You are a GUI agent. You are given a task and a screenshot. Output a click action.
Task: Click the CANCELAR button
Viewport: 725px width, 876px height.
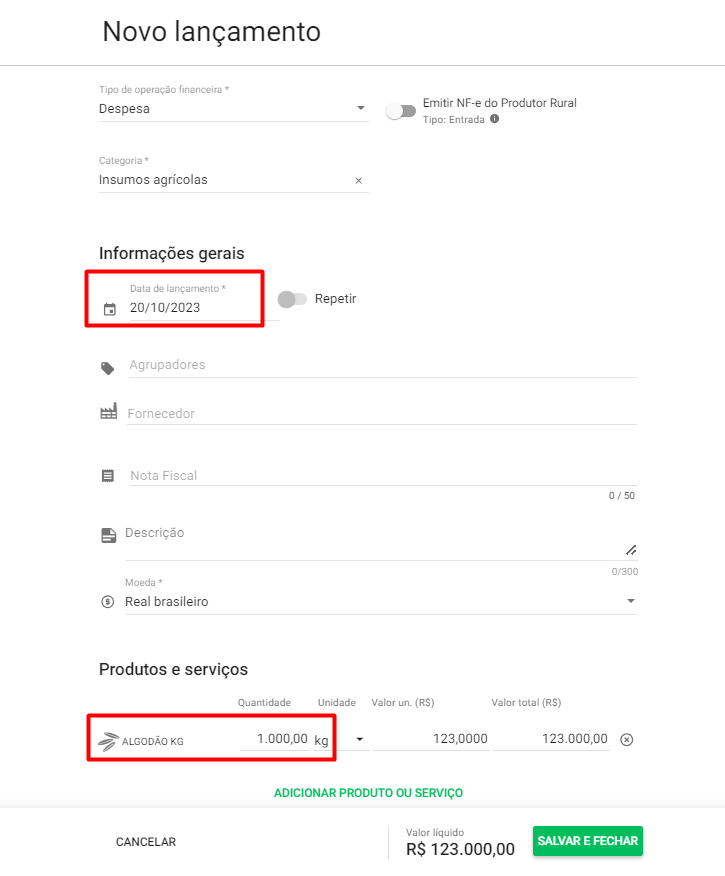pos(146,842)
